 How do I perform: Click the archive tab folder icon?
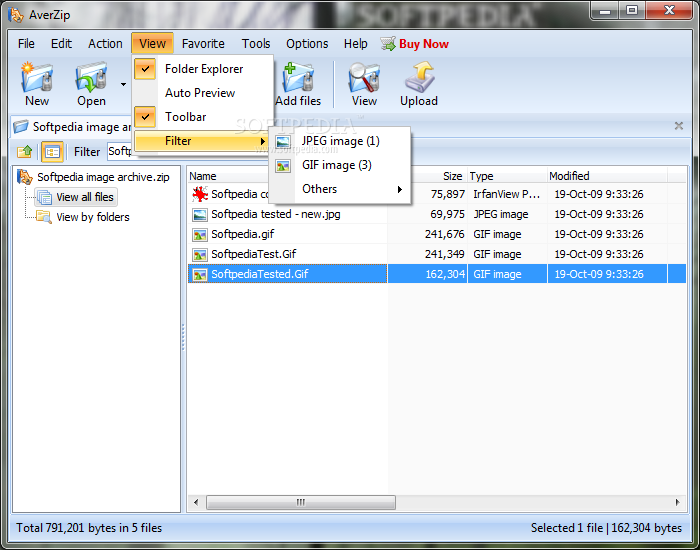click(21, 127)
